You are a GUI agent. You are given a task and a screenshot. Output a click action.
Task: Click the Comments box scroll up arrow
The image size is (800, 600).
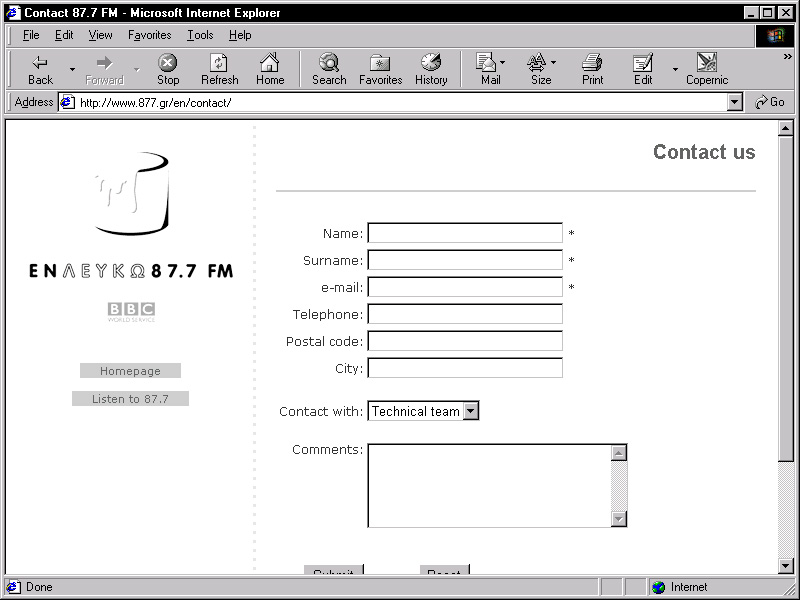(619, 453)
